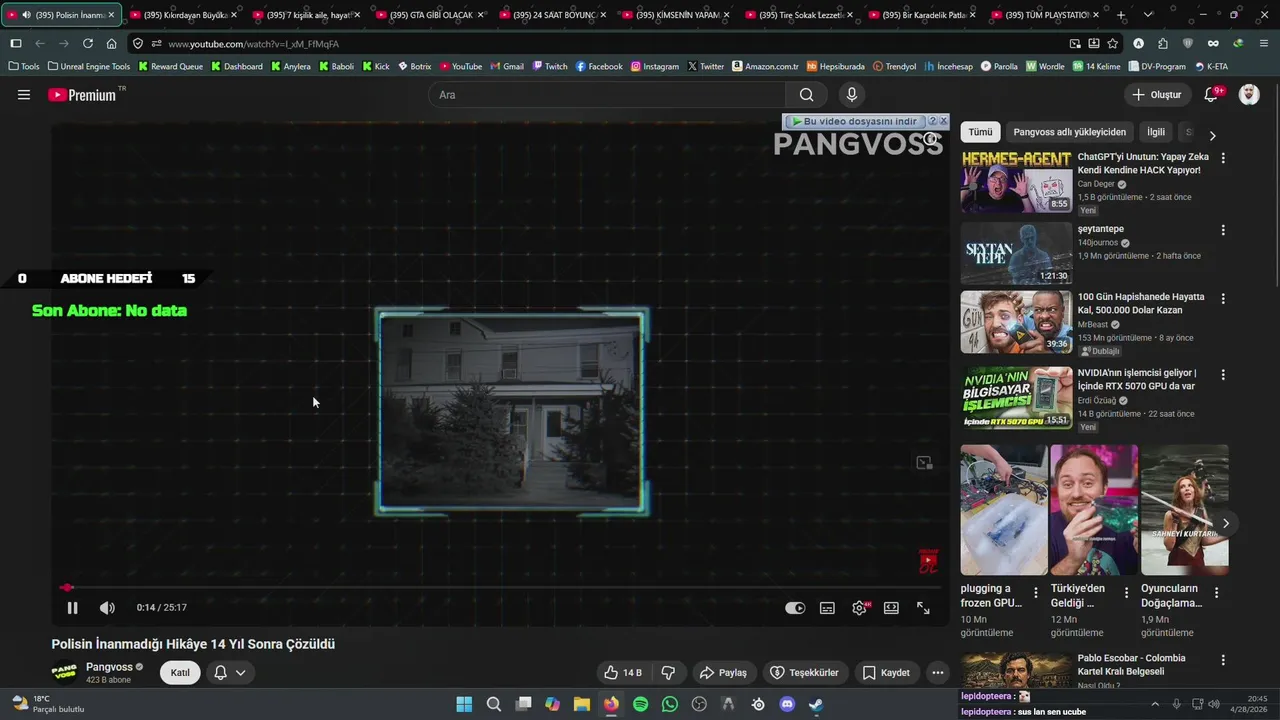Open ChatGPT'yi Unutun video thumbnail
This screenshot has height=720, width=1280.
tap(1016, 182)
